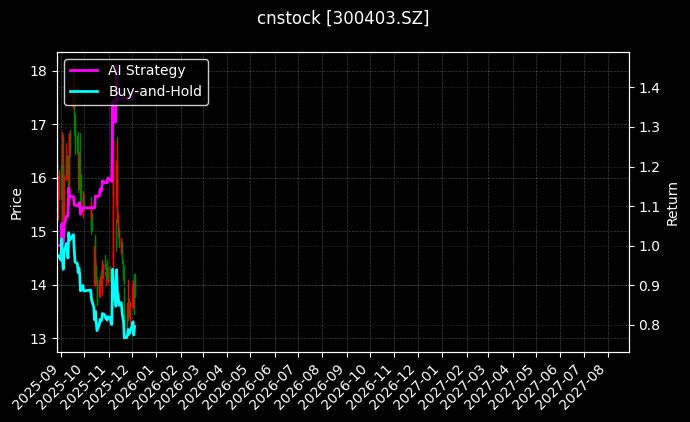Select the cyan Buy-and-Hold legend swatch
690x422 pixels.
click(83, 91)
